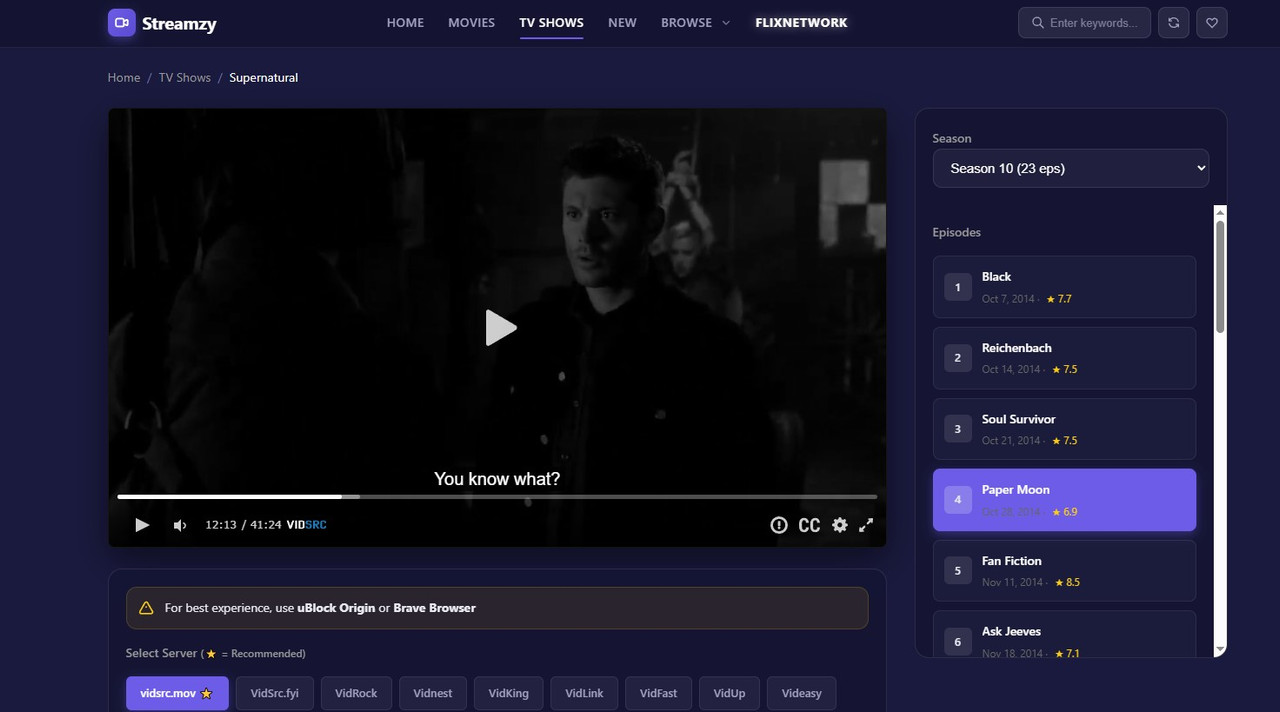
Task: Open favorites via the heart icon
Action: pyautogui.click(x=1212, y=22)
